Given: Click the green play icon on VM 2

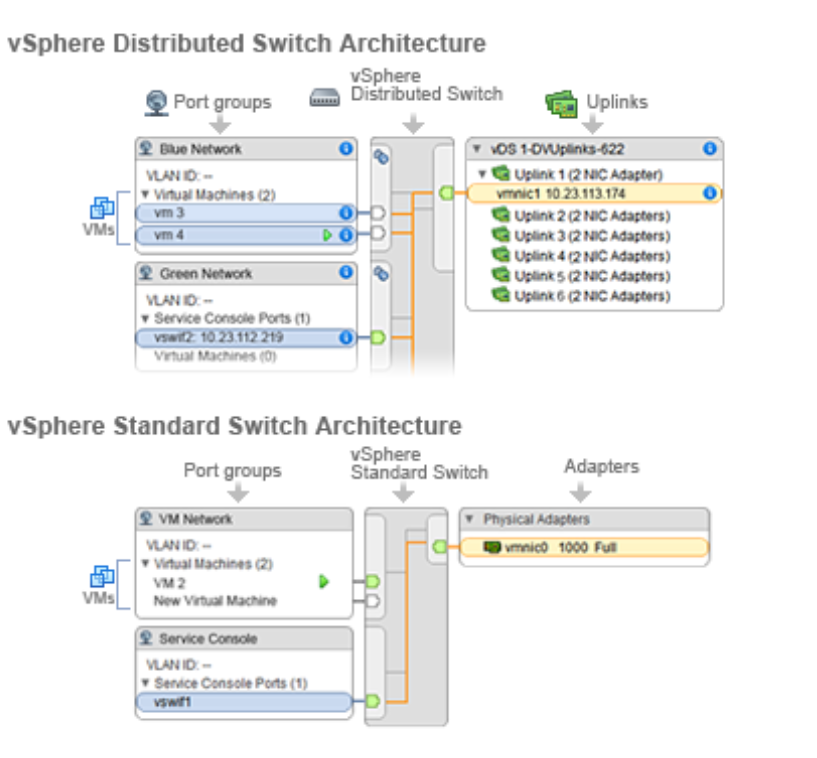Looking at the screenshot, I should [324, 581].
